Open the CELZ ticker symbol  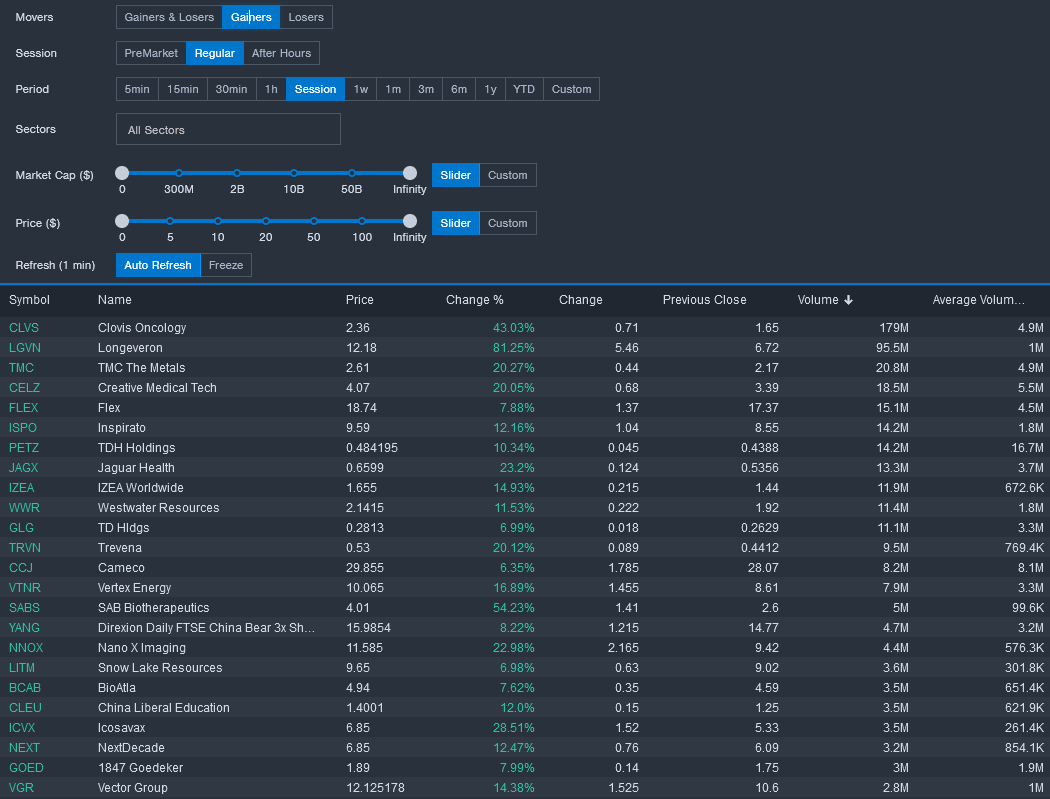24,388
